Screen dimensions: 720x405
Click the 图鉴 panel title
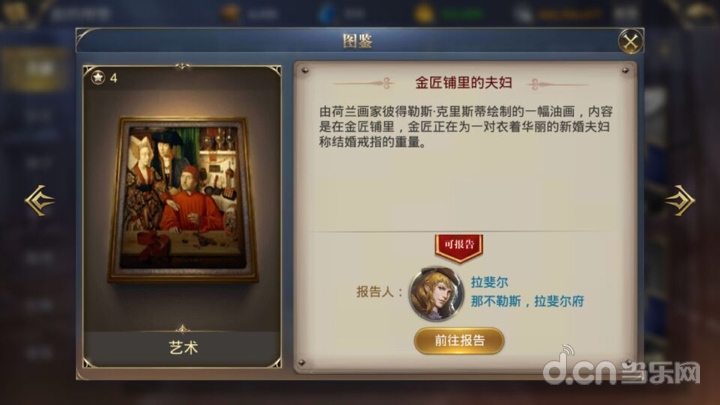coord(357,41)
